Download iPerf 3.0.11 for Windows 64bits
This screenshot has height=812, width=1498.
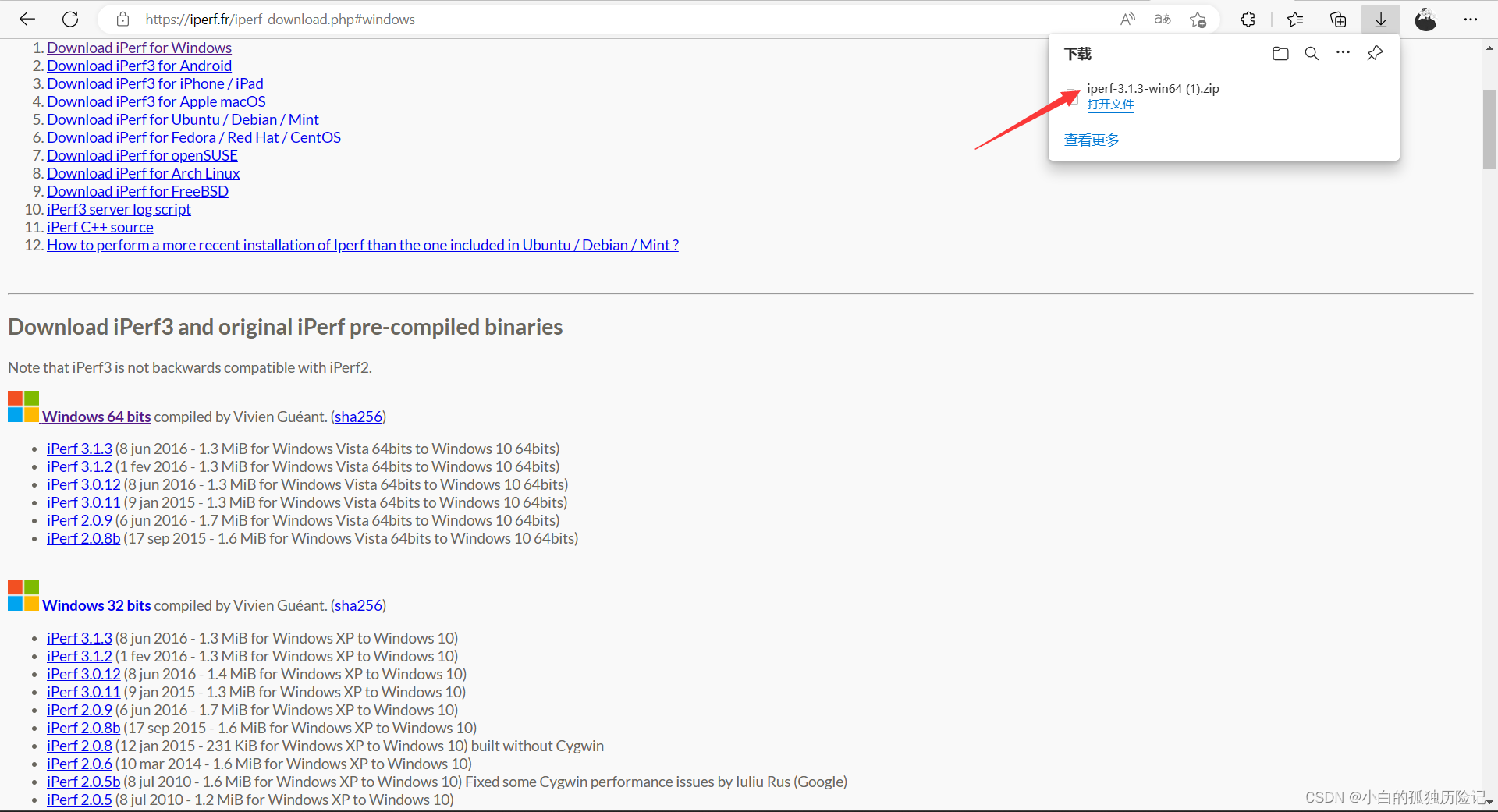coord(83,502)
